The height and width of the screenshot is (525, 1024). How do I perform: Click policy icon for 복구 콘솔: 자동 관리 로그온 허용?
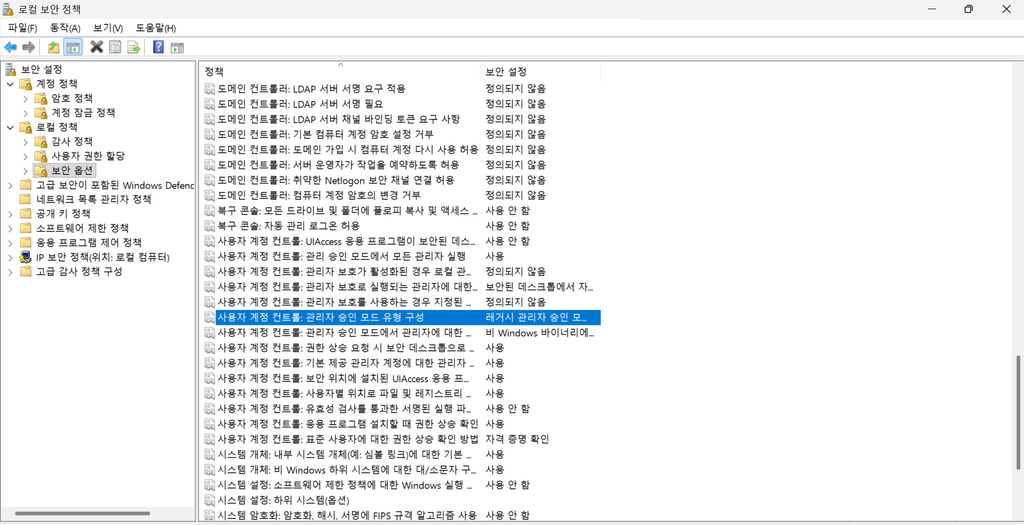(210, 225)
